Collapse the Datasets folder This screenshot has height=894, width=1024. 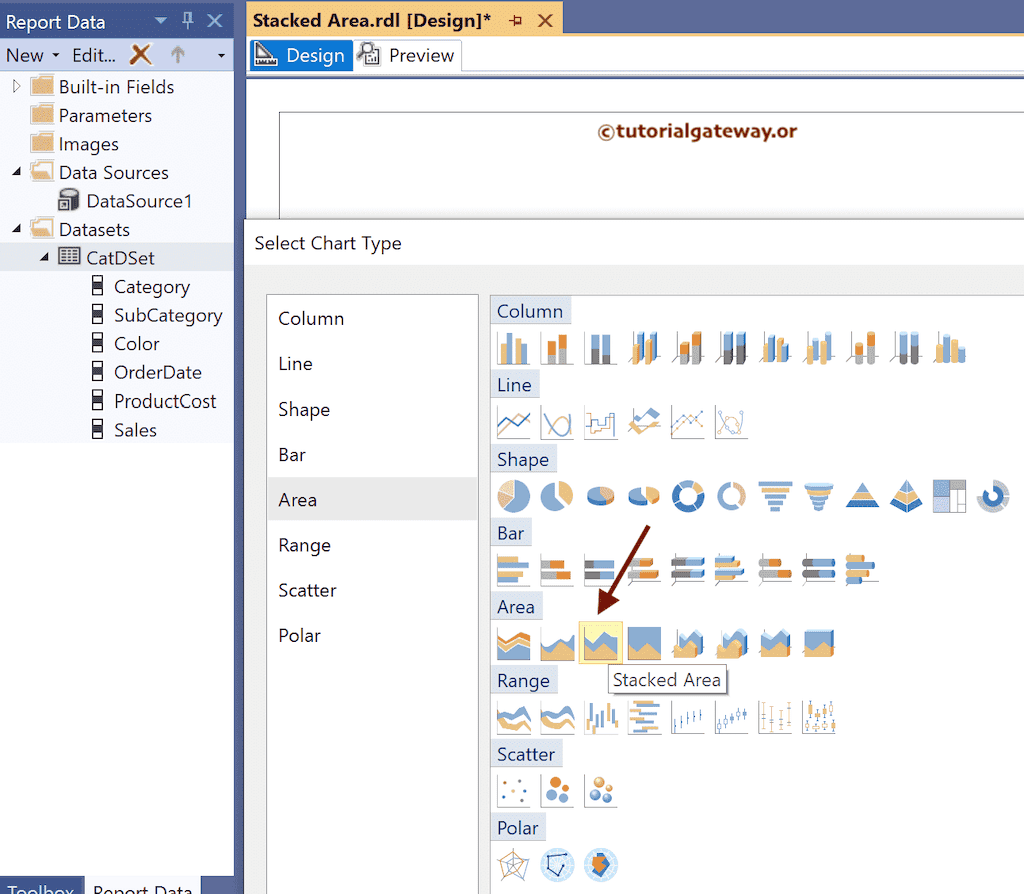coord(16,229)
